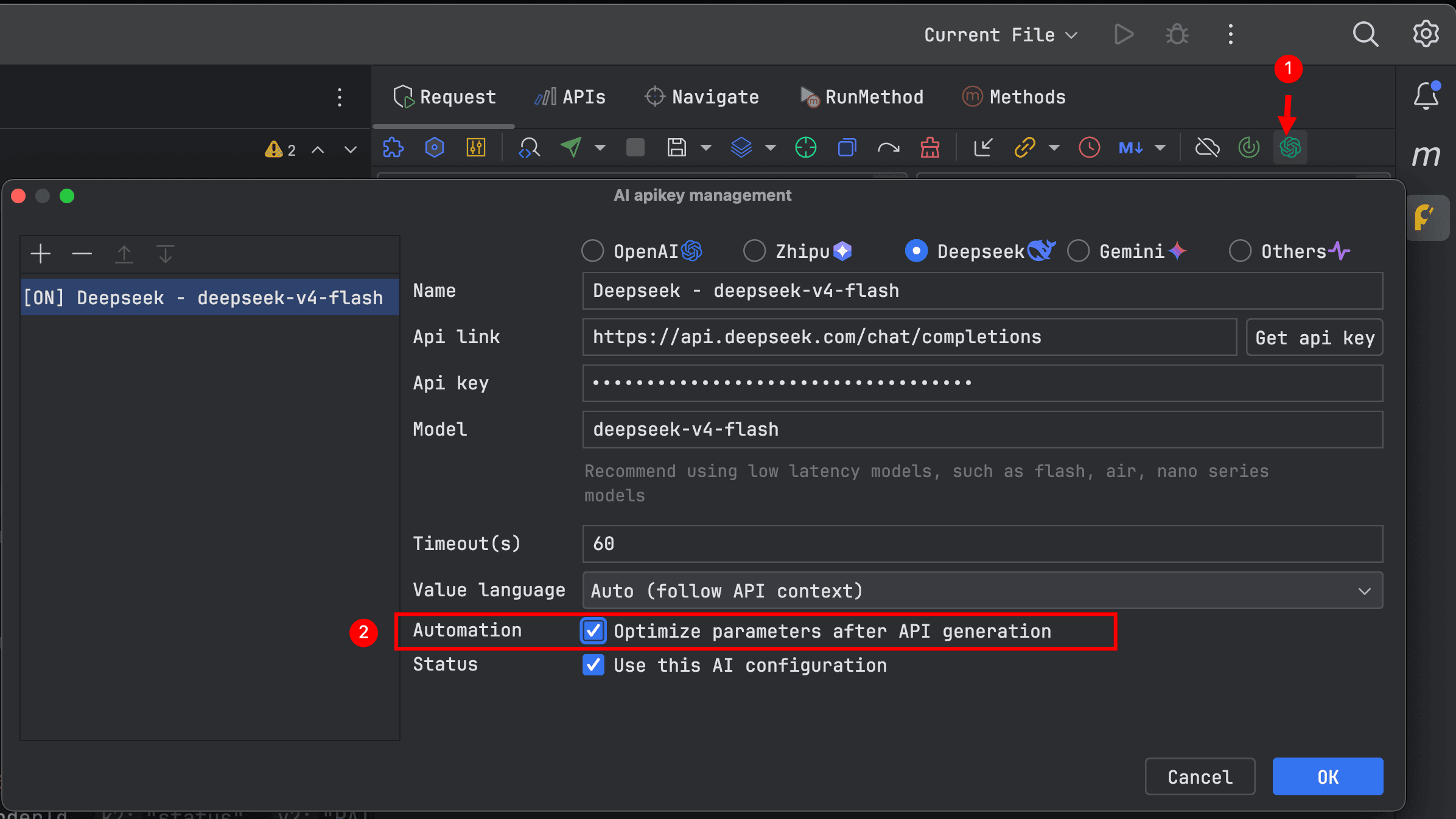Click the OK button

pyautogui.click(x=1328, y=776)
